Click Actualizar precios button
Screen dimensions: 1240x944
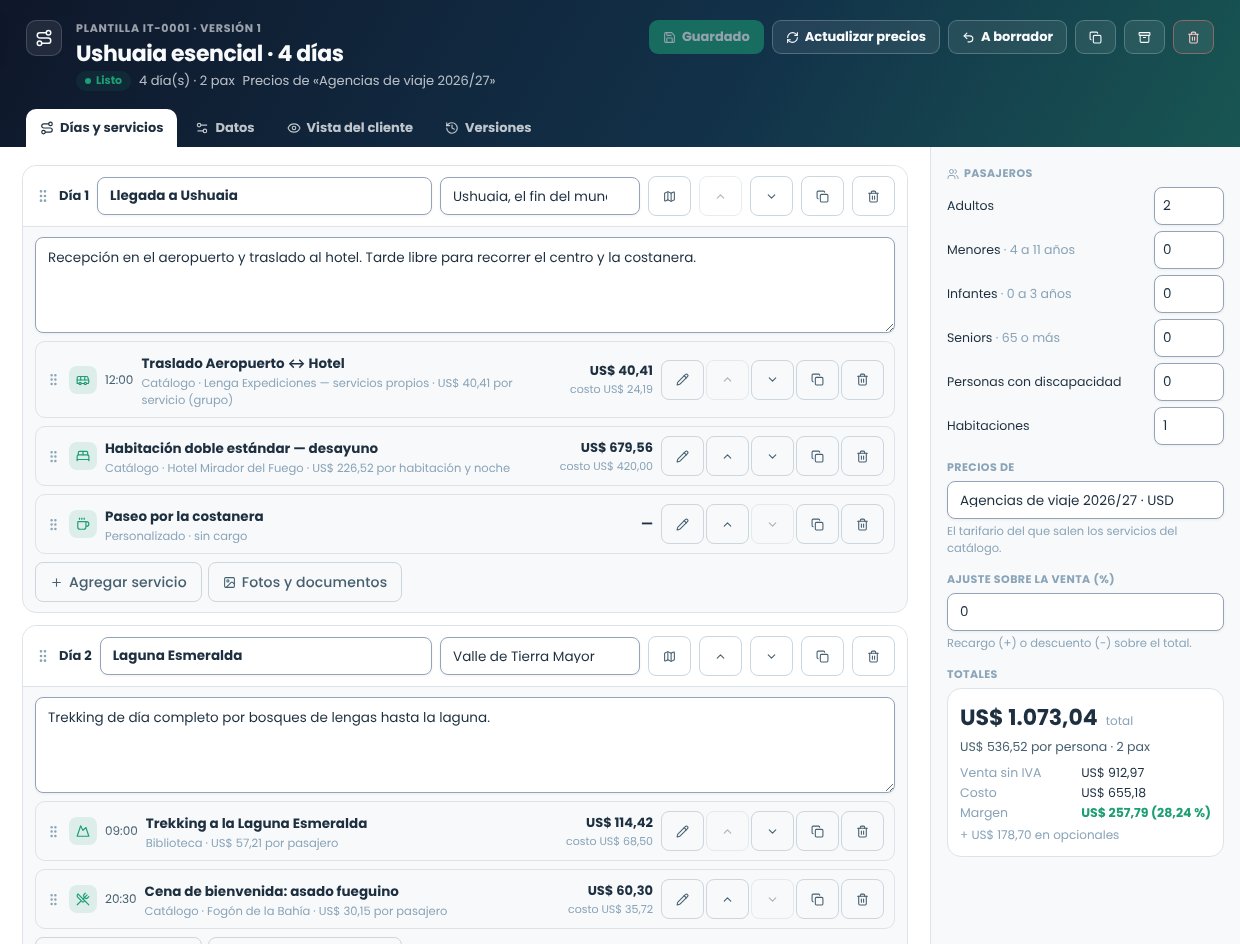[856, 37]
